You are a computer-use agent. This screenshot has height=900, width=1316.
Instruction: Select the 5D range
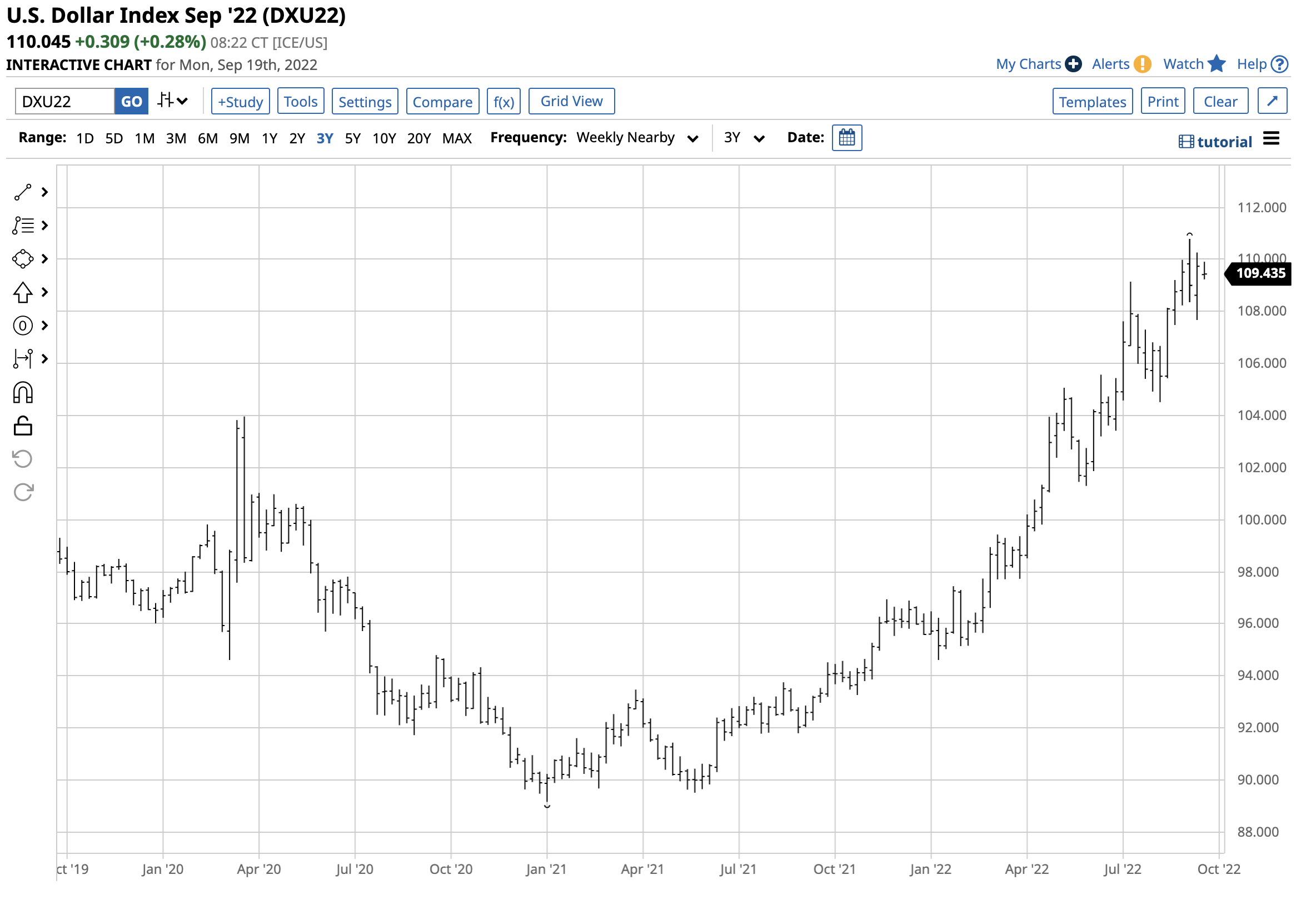coord(114,139)
